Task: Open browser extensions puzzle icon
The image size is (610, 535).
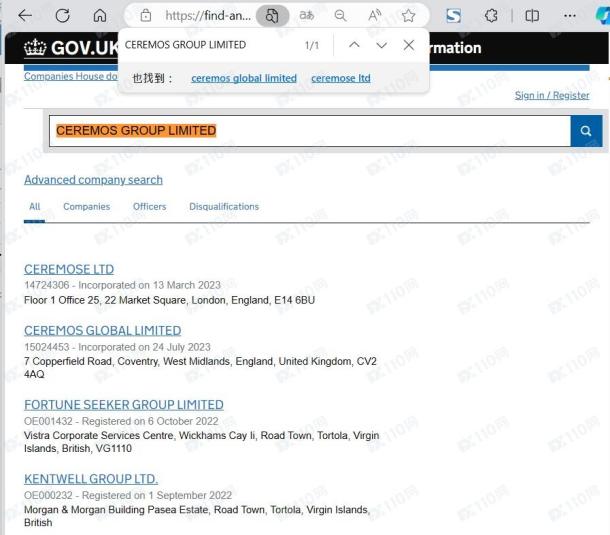Action: coord(491,16)
